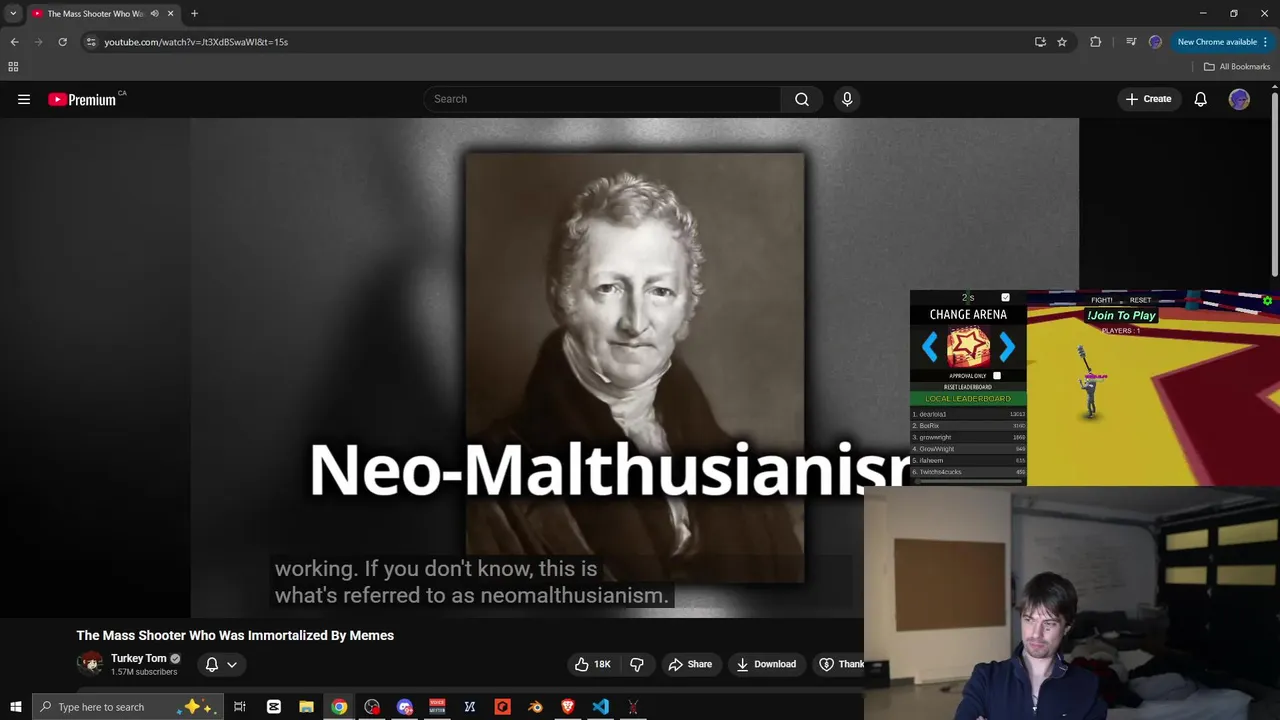
Task: Dislike the video with thumbs down
Action: click(x=637, y=664)
